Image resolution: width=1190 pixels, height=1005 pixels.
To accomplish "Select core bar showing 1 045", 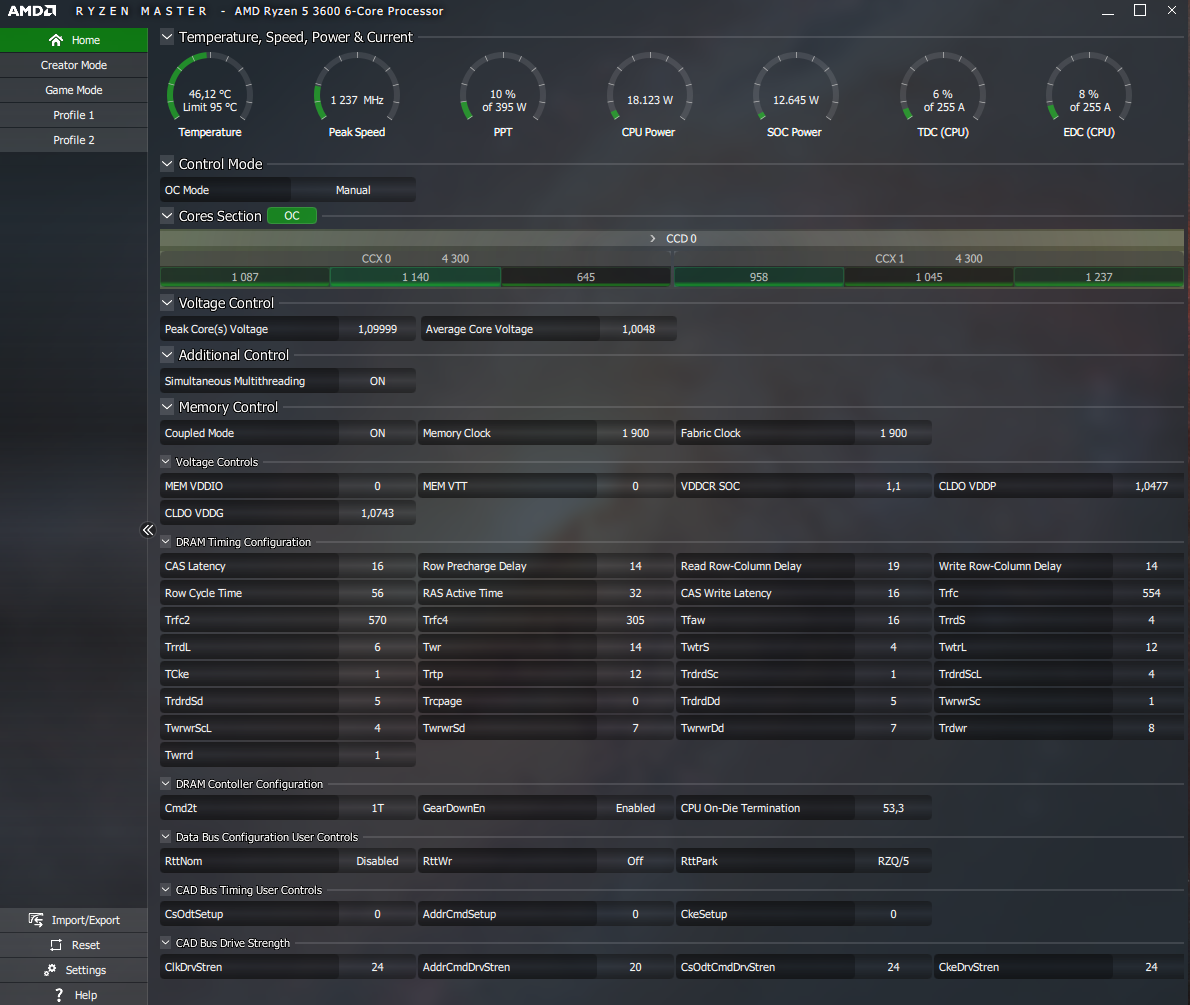I will 929,277.
